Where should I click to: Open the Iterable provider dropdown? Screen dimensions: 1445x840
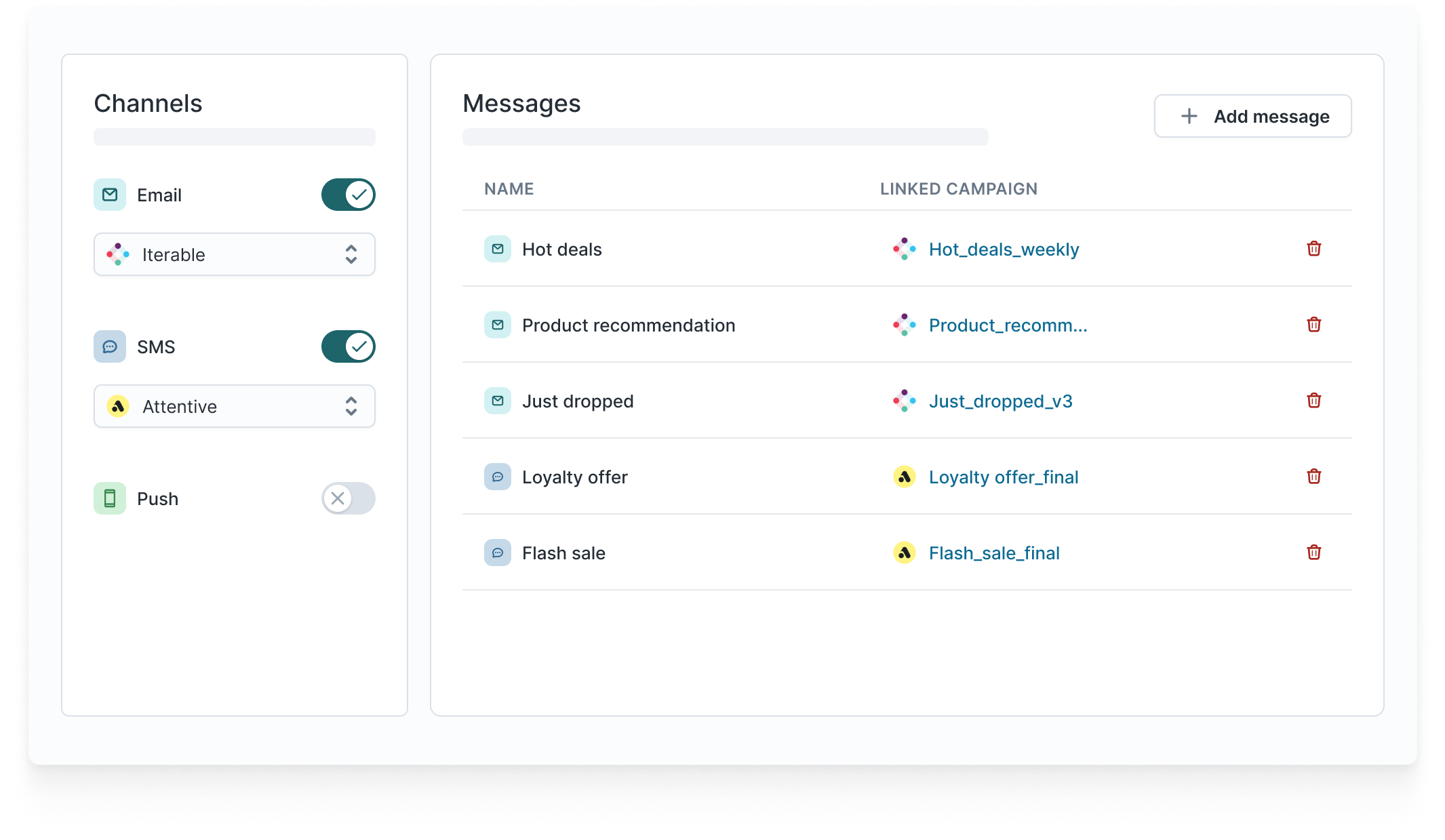point(235,254)
